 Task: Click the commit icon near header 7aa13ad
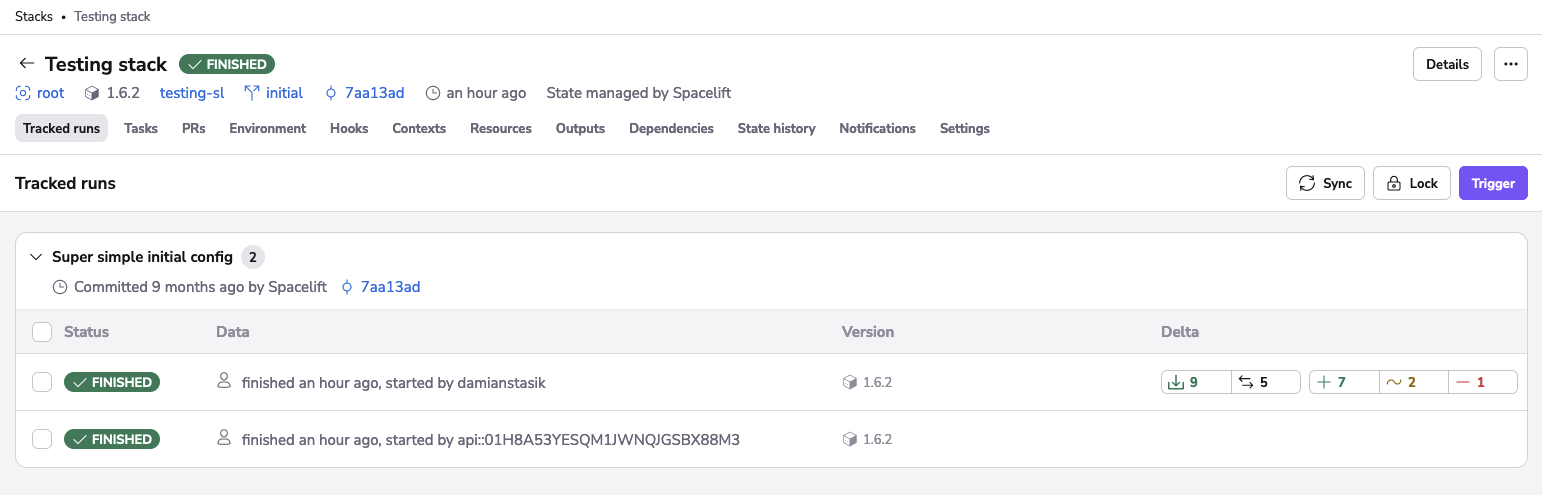coord(331,93)
